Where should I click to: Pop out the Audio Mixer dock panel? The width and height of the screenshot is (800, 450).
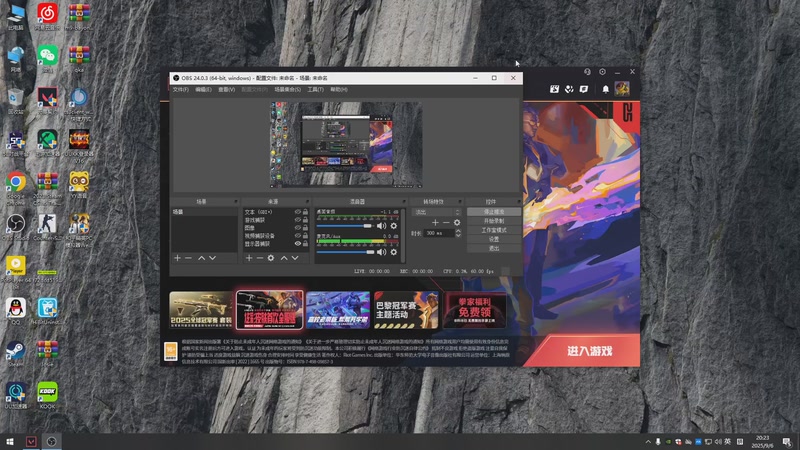point(404,202)
